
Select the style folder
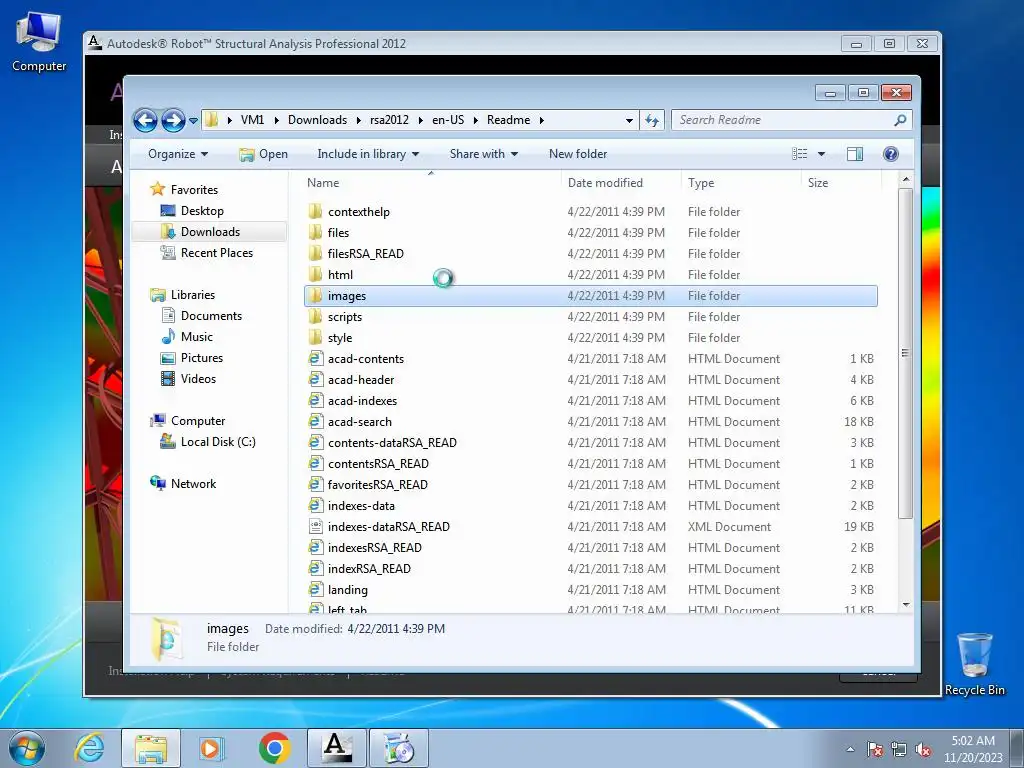pyautogui.click(x=591, y=338)
